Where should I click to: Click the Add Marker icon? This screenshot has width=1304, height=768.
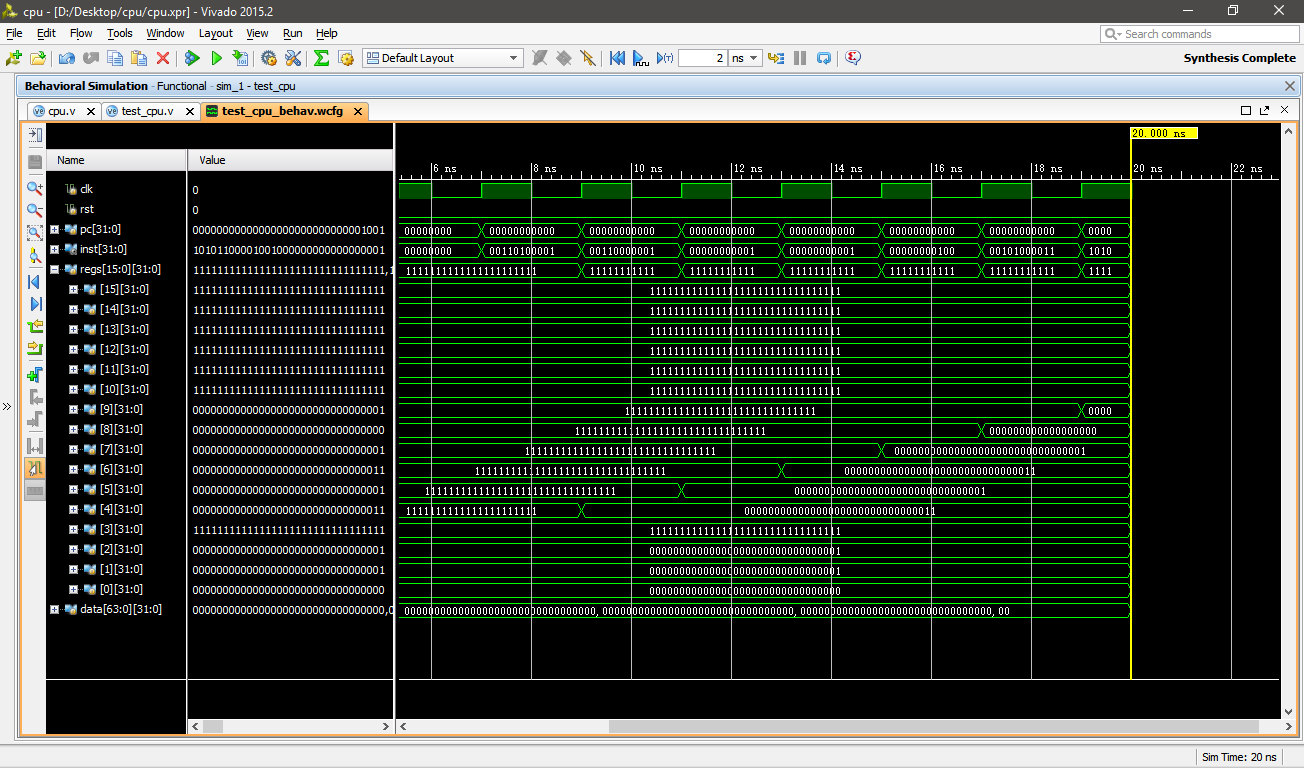[x=35, y=374]
